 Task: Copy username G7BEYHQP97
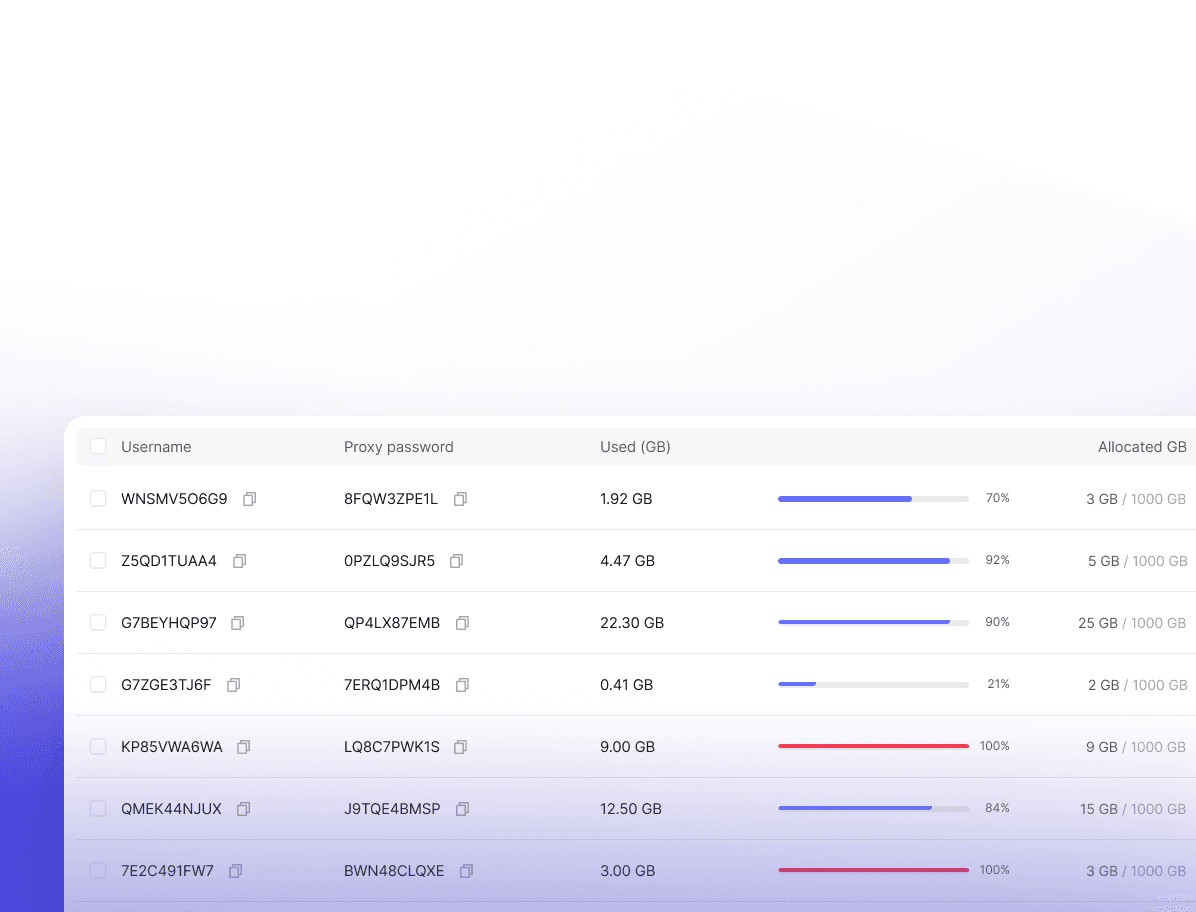(x=238, y=623)
